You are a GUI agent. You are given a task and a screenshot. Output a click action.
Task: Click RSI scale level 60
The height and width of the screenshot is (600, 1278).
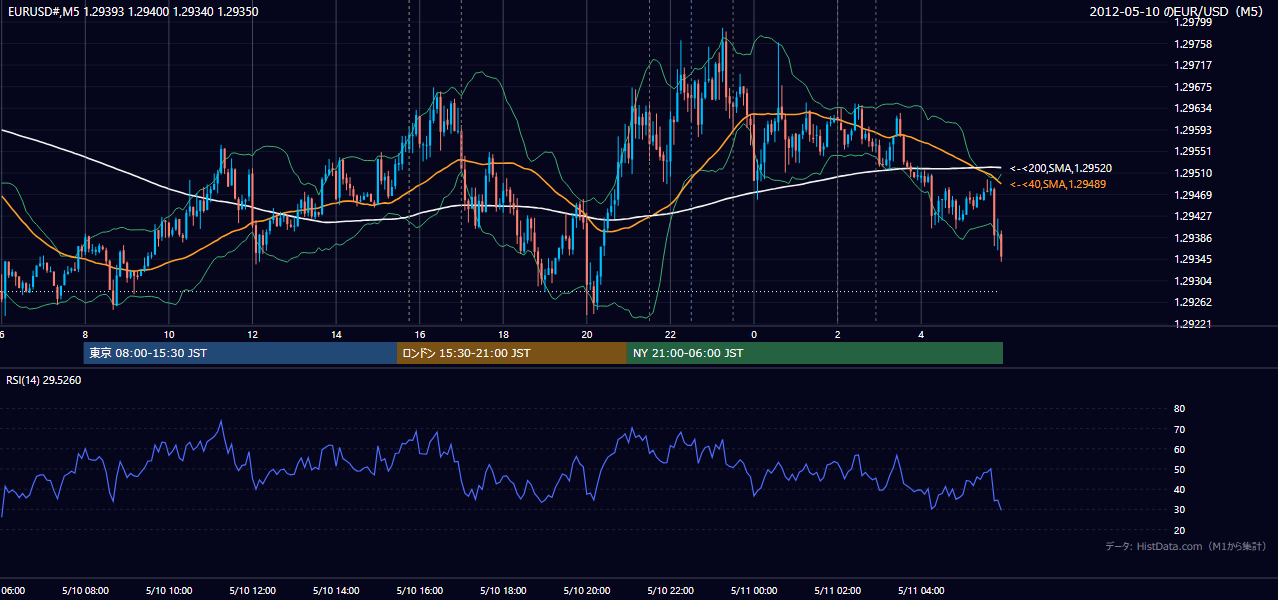tap(1179, 449)
